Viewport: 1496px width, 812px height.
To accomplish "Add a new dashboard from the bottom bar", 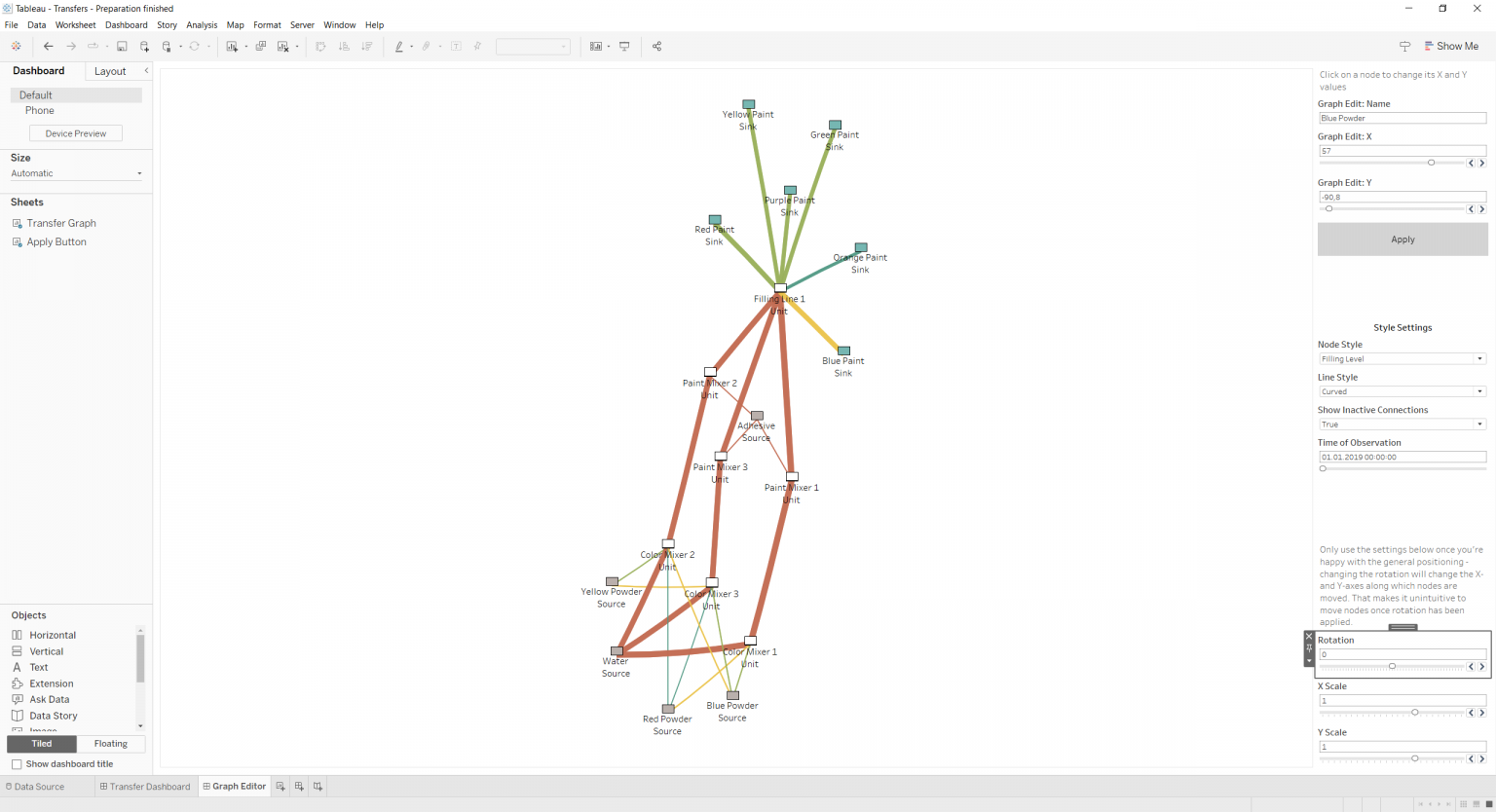I will pos(299,786).
